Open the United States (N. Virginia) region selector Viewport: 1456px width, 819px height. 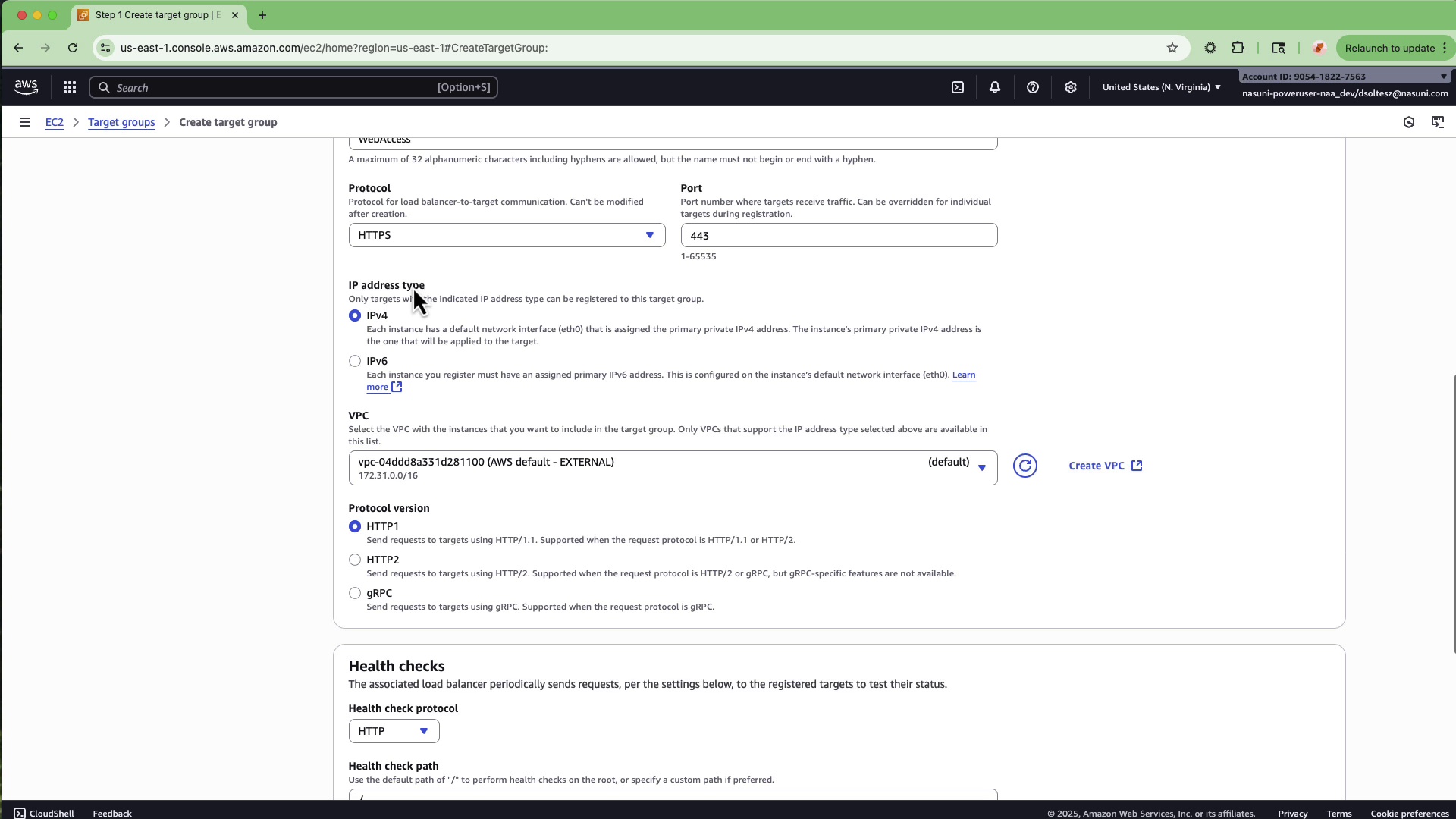click(1160, 87)
